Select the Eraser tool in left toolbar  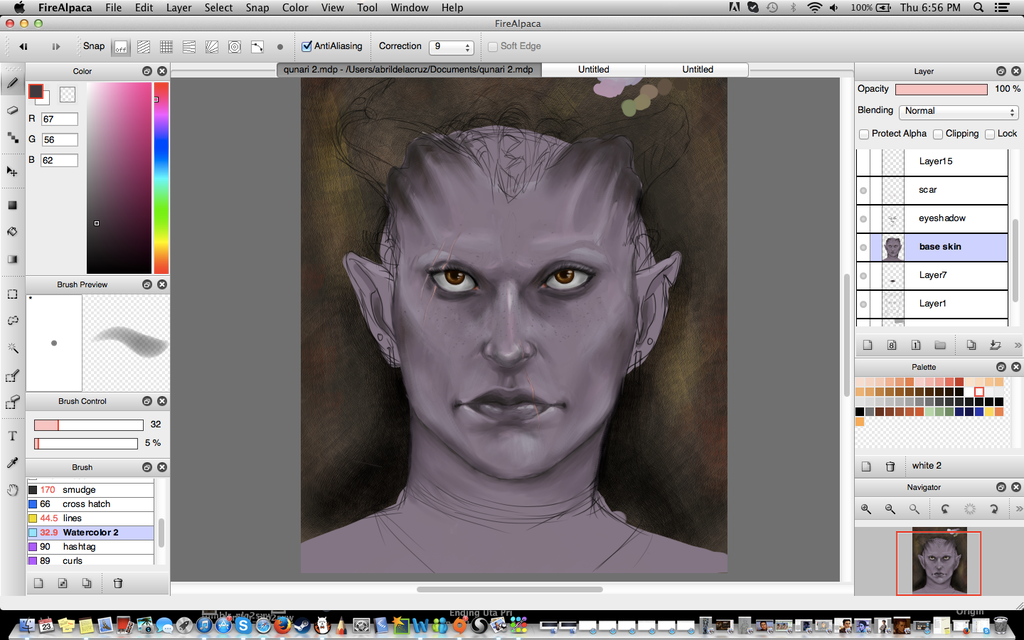(13, 110)
